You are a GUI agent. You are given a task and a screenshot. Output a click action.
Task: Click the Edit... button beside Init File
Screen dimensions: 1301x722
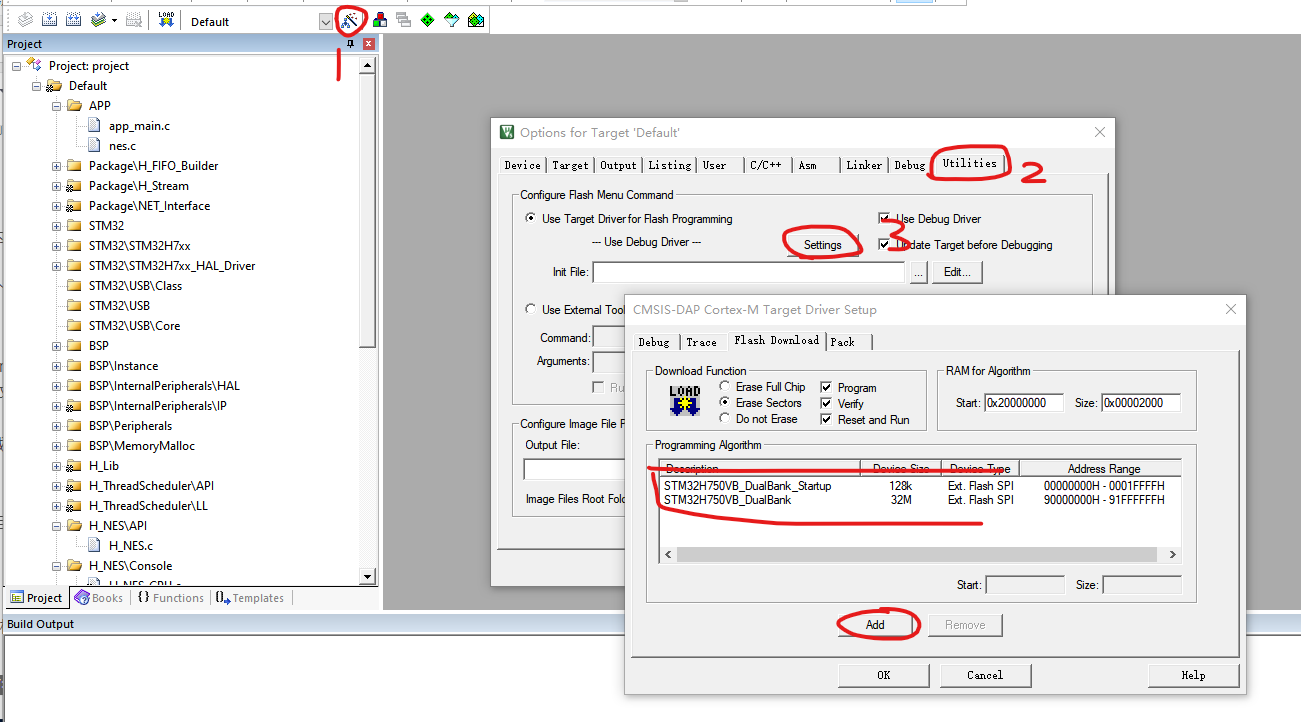click(x=957, y=272)
